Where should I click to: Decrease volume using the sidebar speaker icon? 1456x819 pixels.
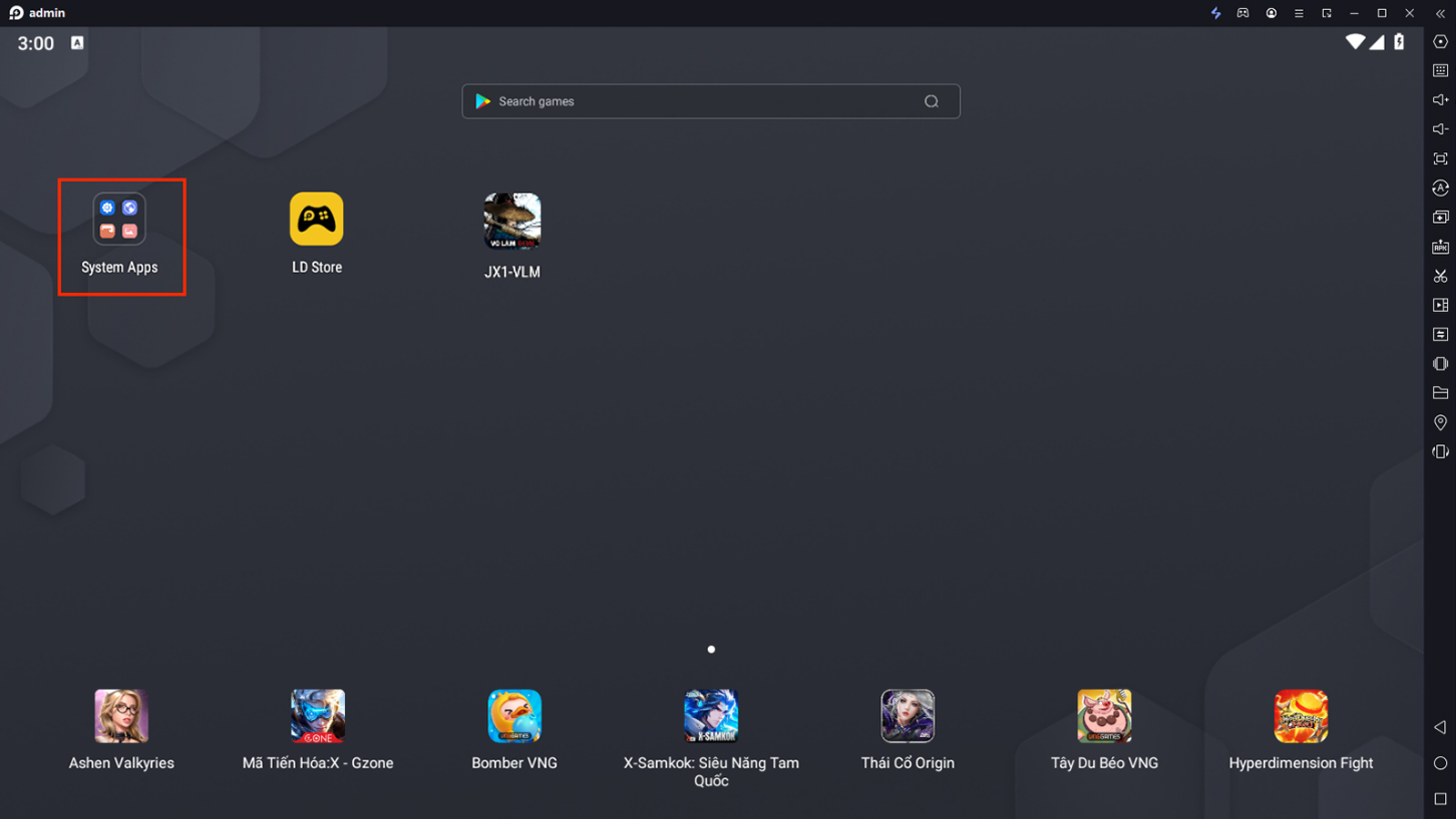click(x=1441, y=129)
